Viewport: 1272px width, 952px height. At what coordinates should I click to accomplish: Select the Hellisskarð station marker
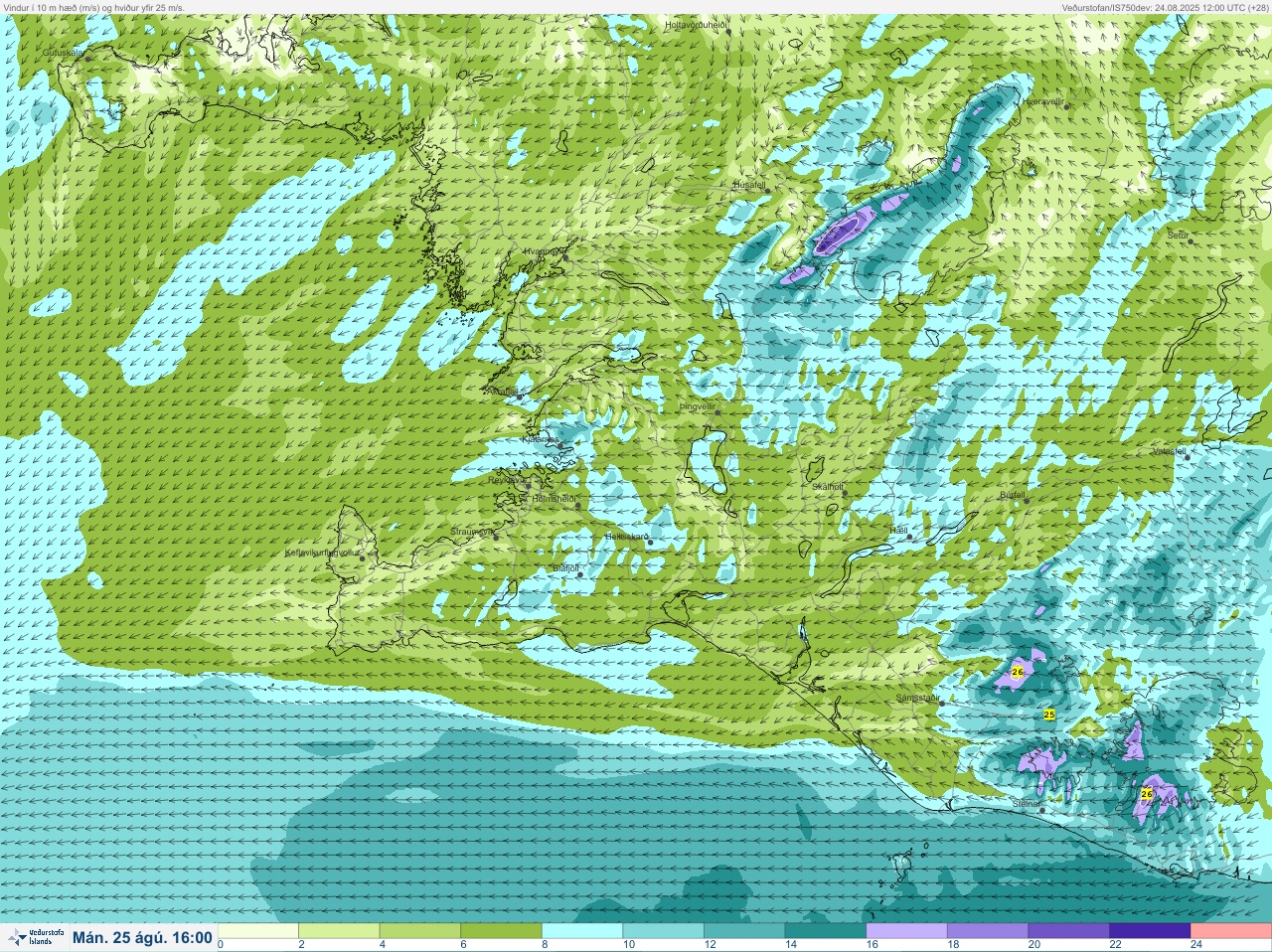click(650, 543)
